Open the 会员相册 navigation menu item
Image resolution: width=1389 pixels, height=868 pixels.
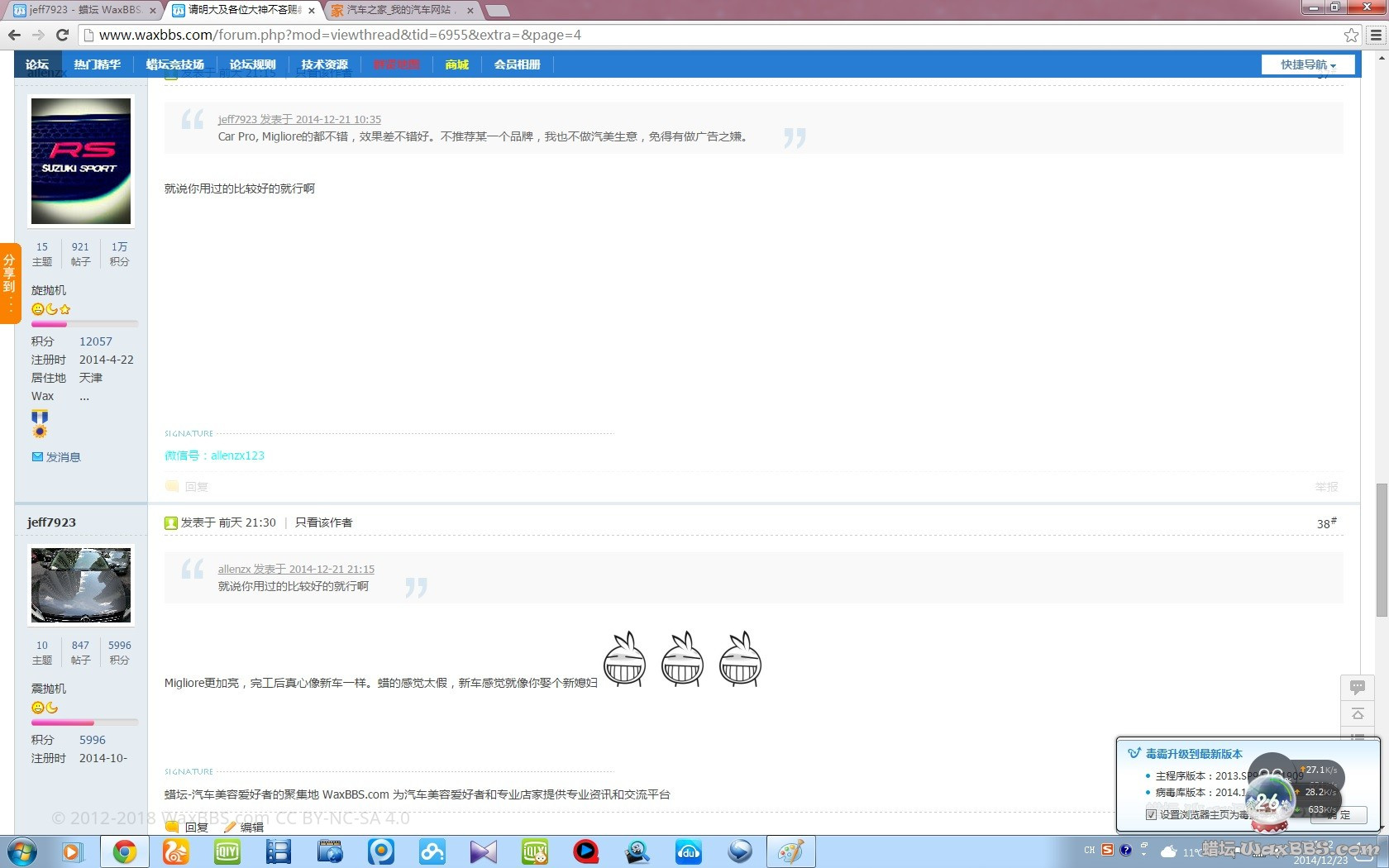[x=517, y=64]
